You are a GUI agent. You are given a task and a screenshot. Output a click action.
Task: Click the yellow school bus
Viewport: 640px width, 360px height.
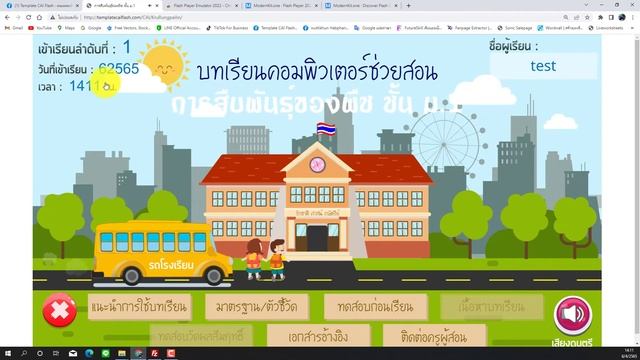point(162,253)
